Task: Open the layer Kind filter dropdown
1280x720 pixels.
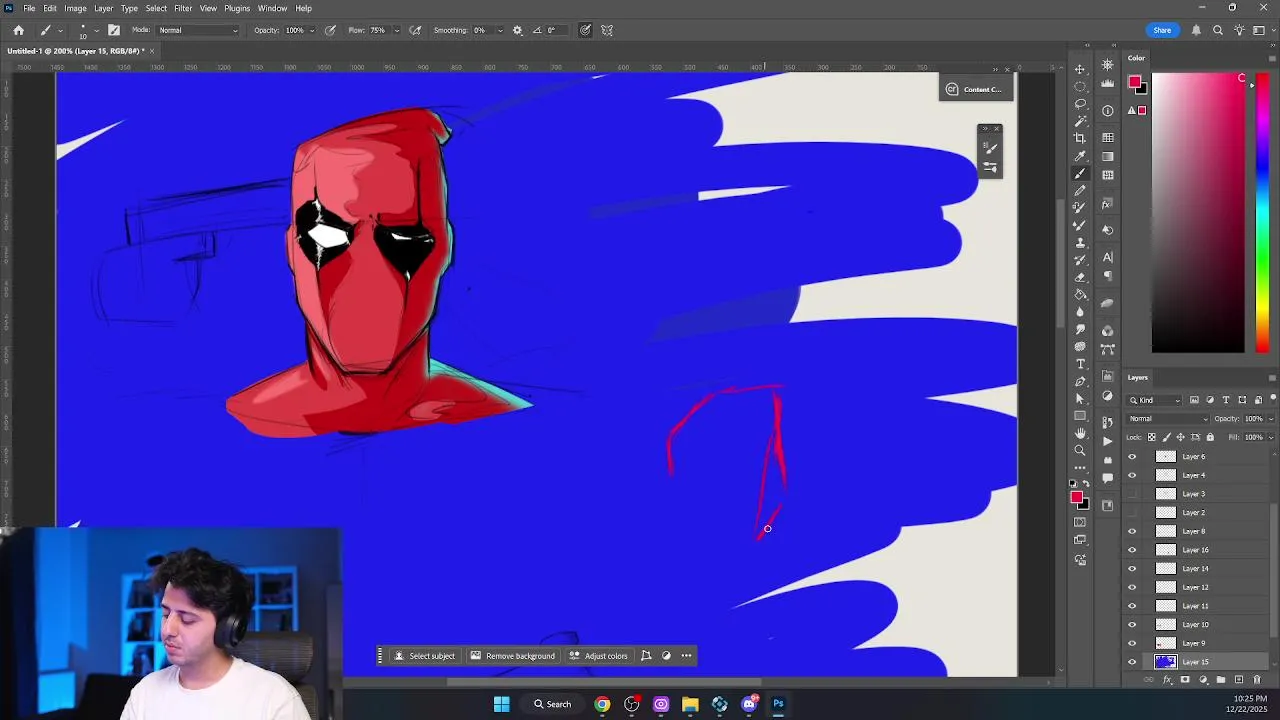Action: [x=1156, y=400]
